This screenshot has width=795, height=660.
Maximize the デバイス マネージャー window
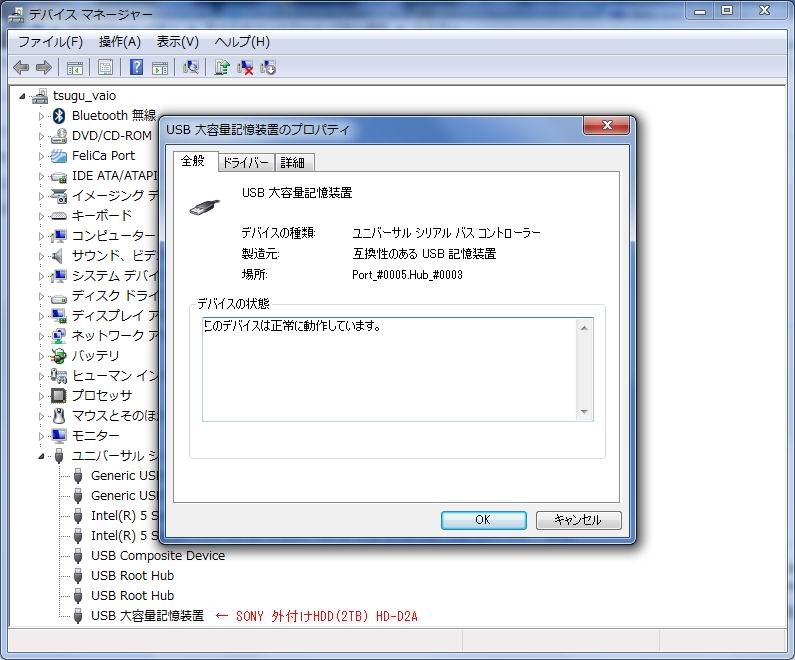(x=728, y=10)
